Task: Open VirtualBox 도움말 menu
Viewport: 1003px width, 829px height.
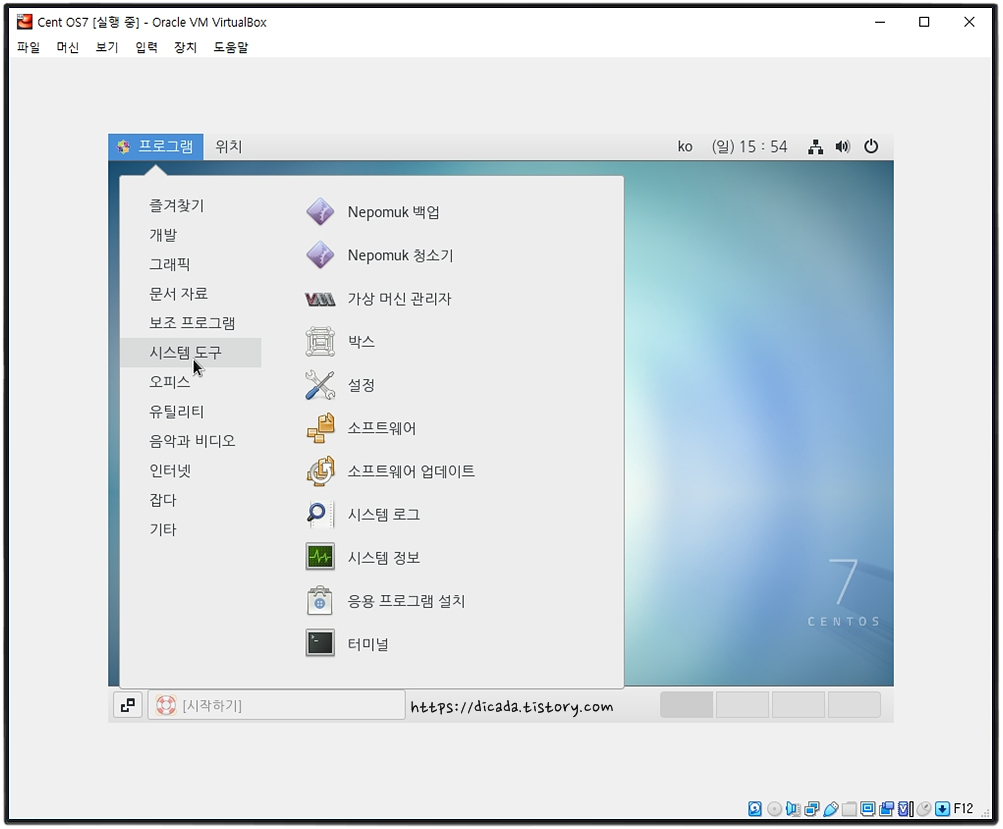Action: [231, 47]
